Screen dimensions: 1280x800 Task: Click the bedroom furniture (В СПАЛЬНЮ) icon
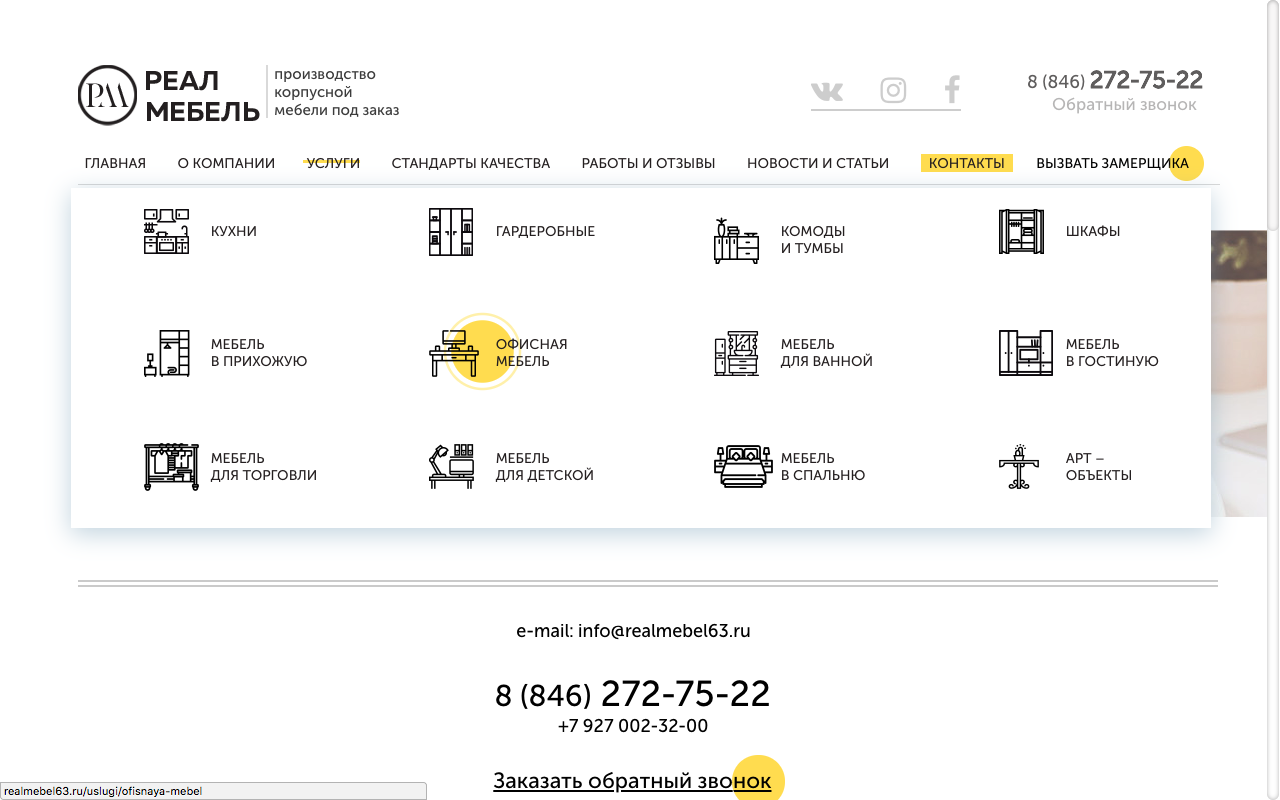pos(744,467)
